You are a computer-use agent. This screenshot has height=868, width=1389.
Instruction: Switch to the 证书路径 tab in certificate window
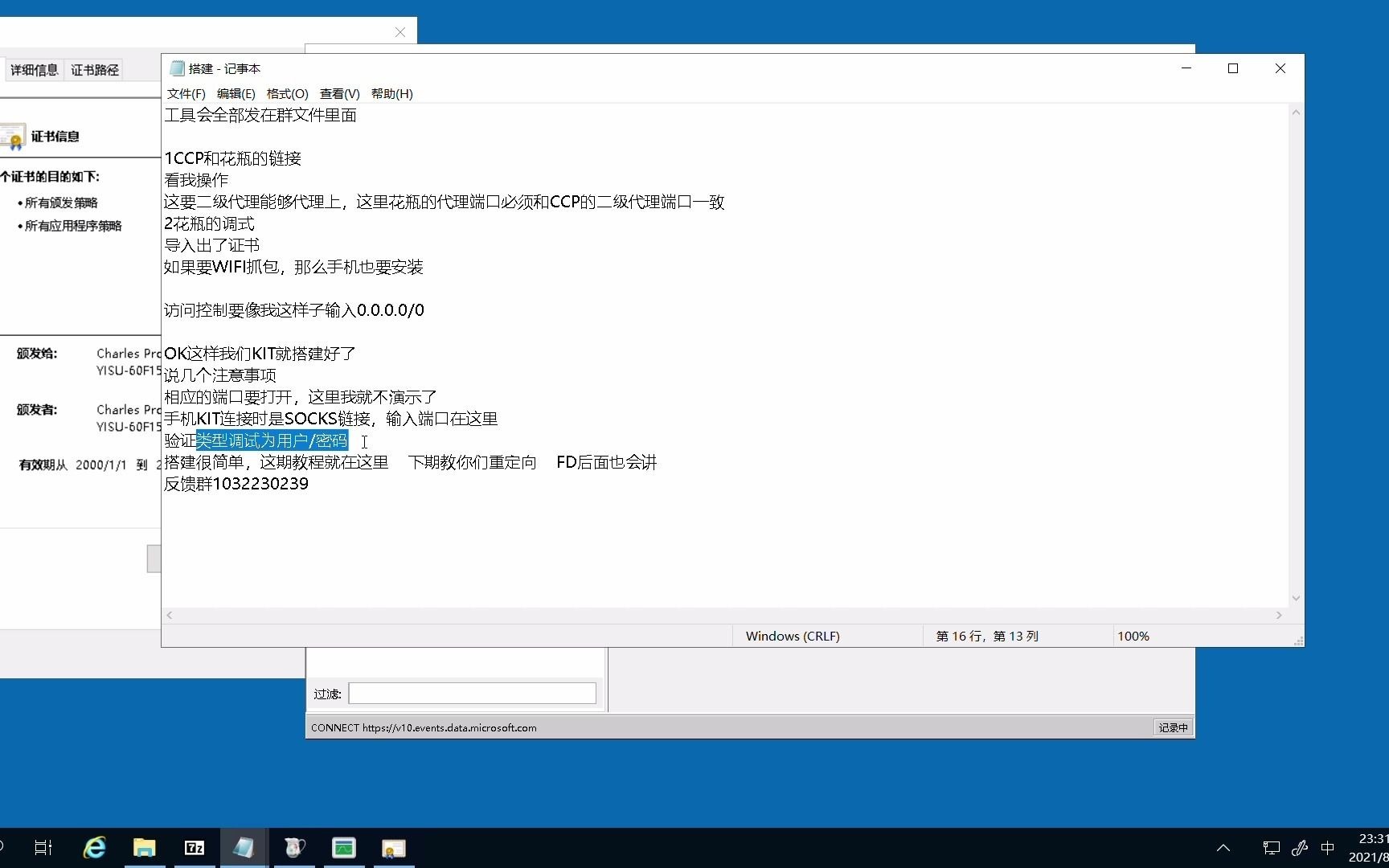pyautogui.click(x=95, y=70)
